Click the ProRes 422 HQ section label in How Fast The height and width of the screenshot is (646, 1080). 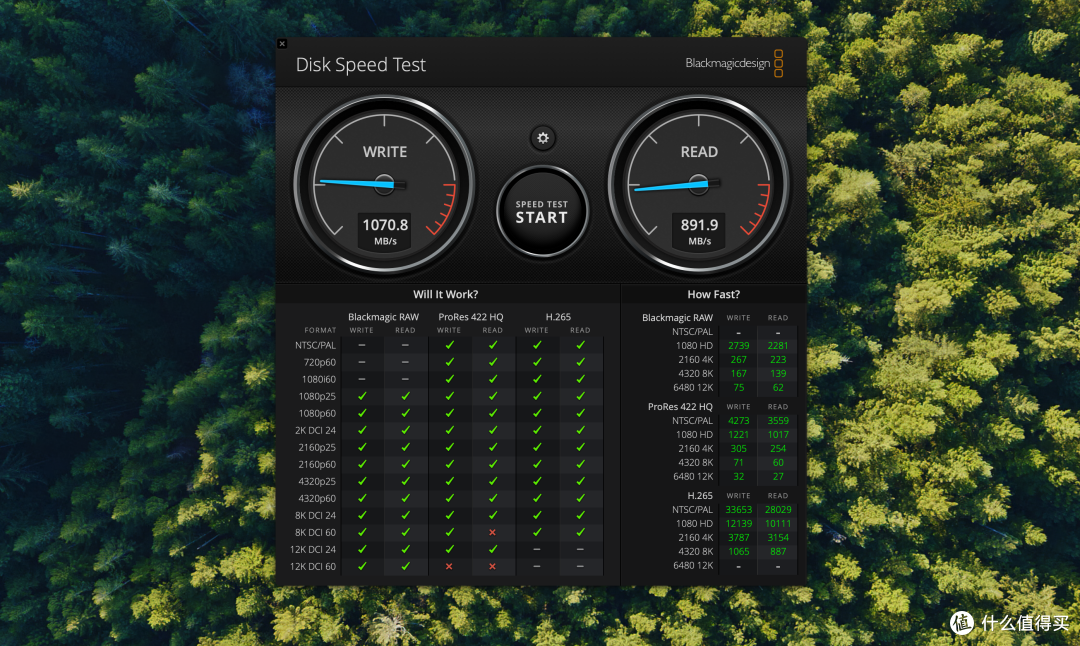click(x=680, y=406)
